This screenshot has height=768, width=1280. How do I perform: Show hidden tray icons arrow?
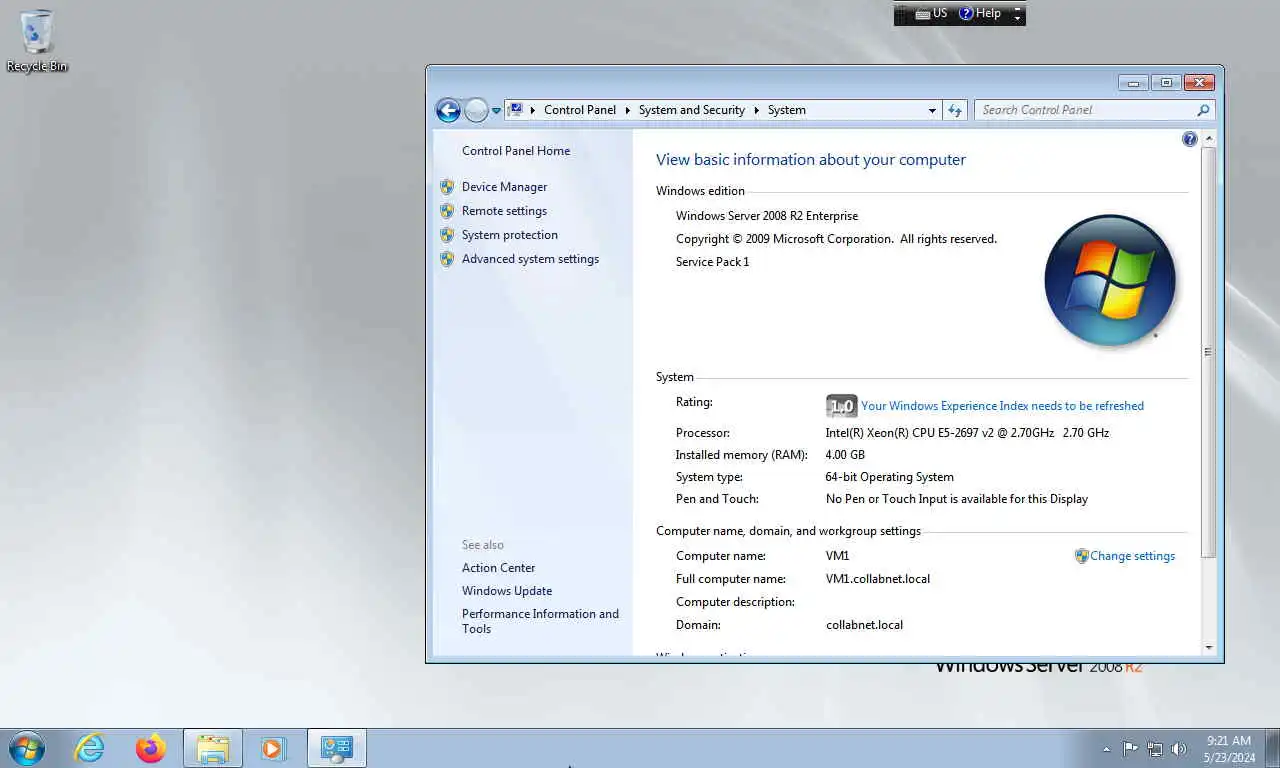[1106, 749]
